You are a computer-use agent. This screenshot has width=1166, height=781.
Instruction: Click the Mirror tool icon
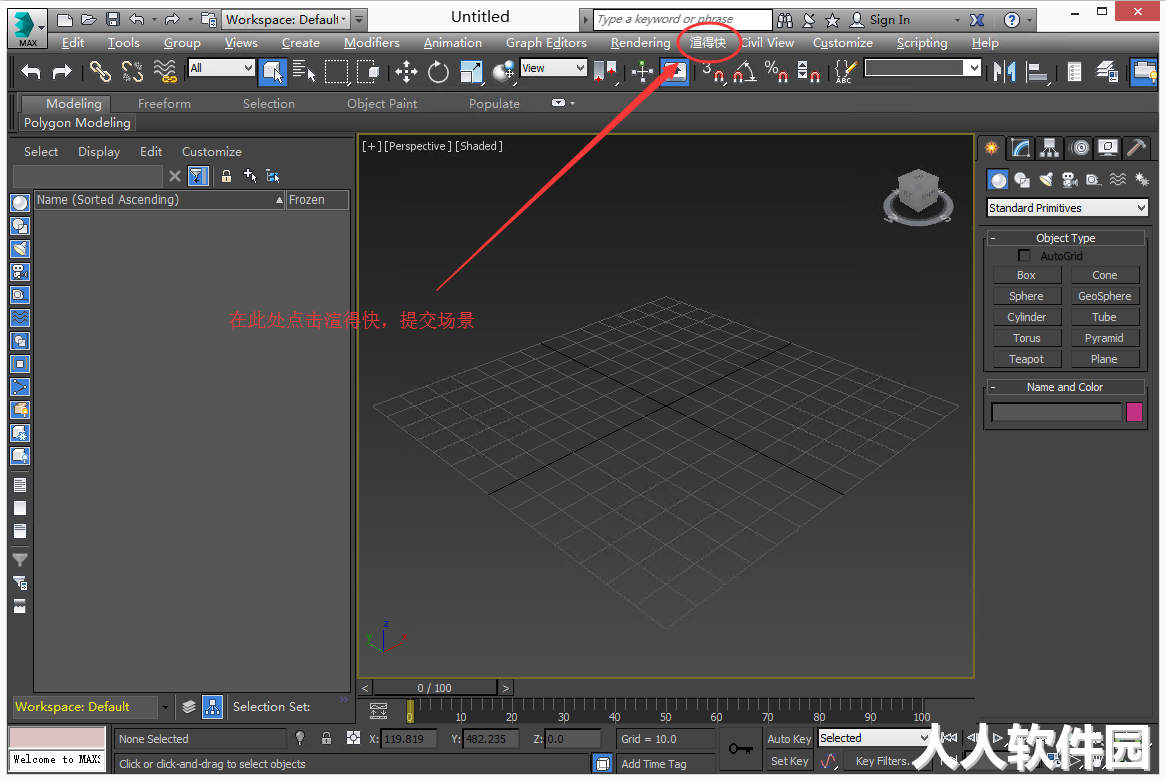1005,71
